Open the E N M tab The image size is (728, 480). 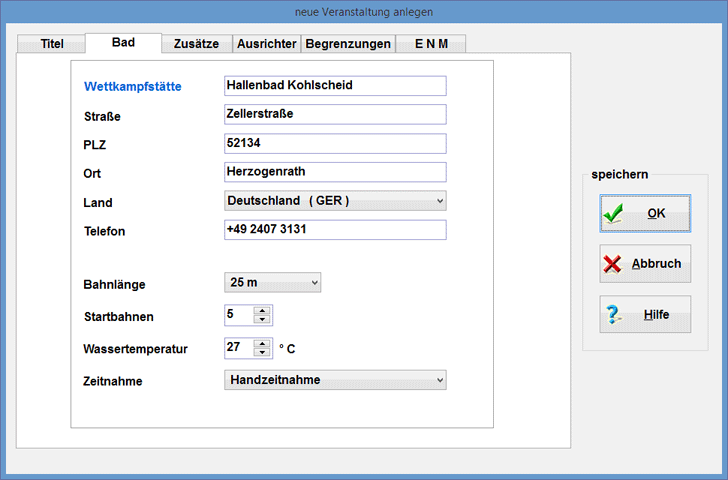pos(431,44)
